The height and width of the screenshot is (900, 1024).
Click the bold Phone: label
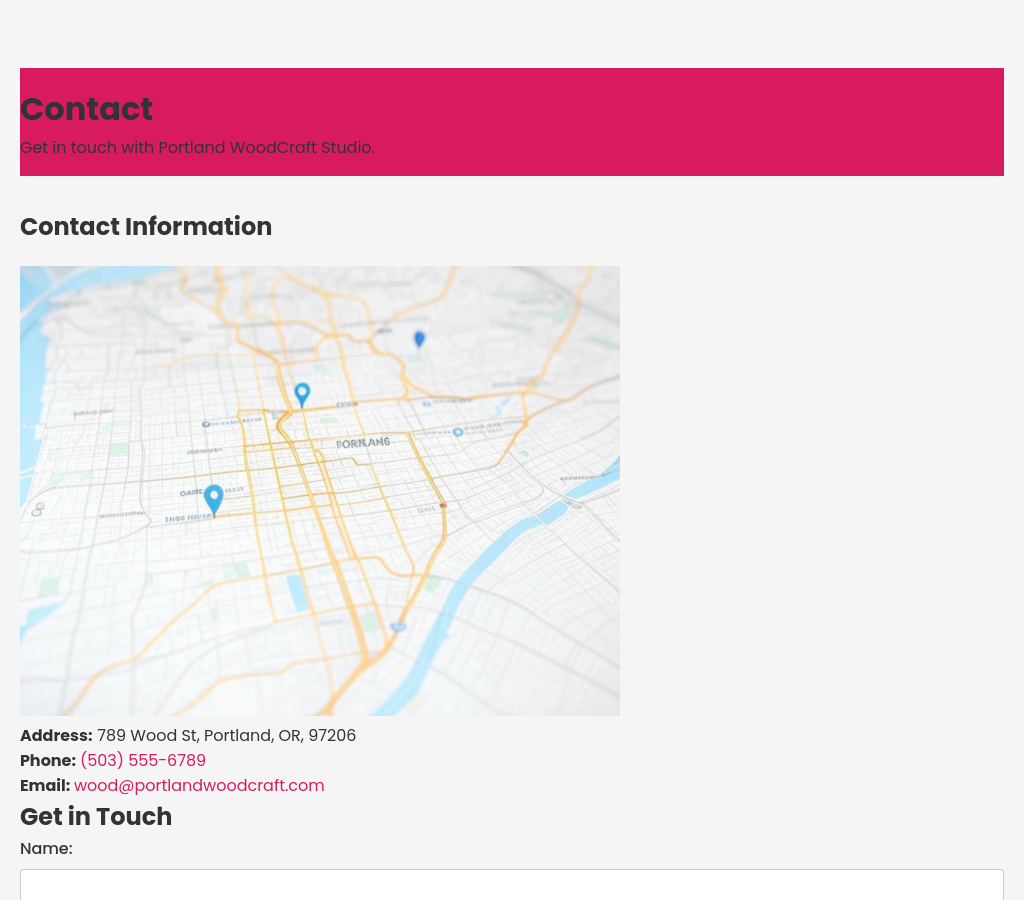click(x=48, y=761)
